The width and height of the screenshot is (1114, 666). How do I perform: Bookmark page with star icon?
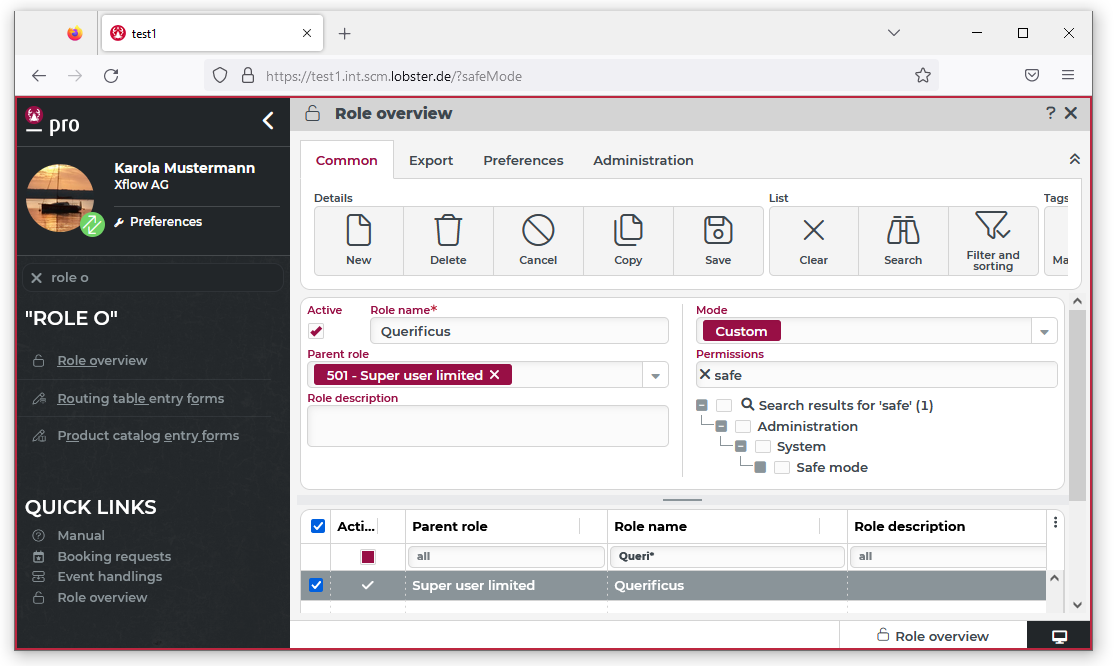click(923, 75)
